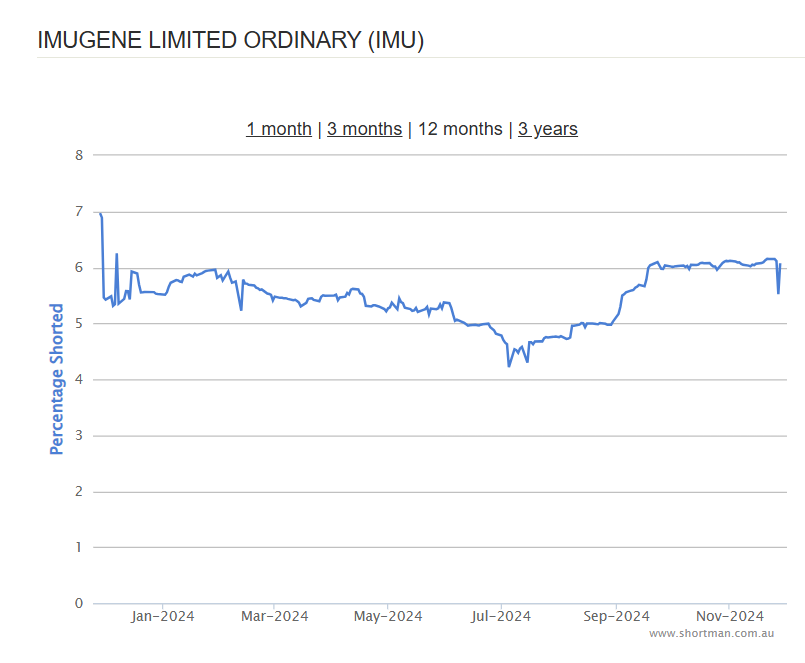
Task: Click the y-axis value 1
Action: [79, 547]
